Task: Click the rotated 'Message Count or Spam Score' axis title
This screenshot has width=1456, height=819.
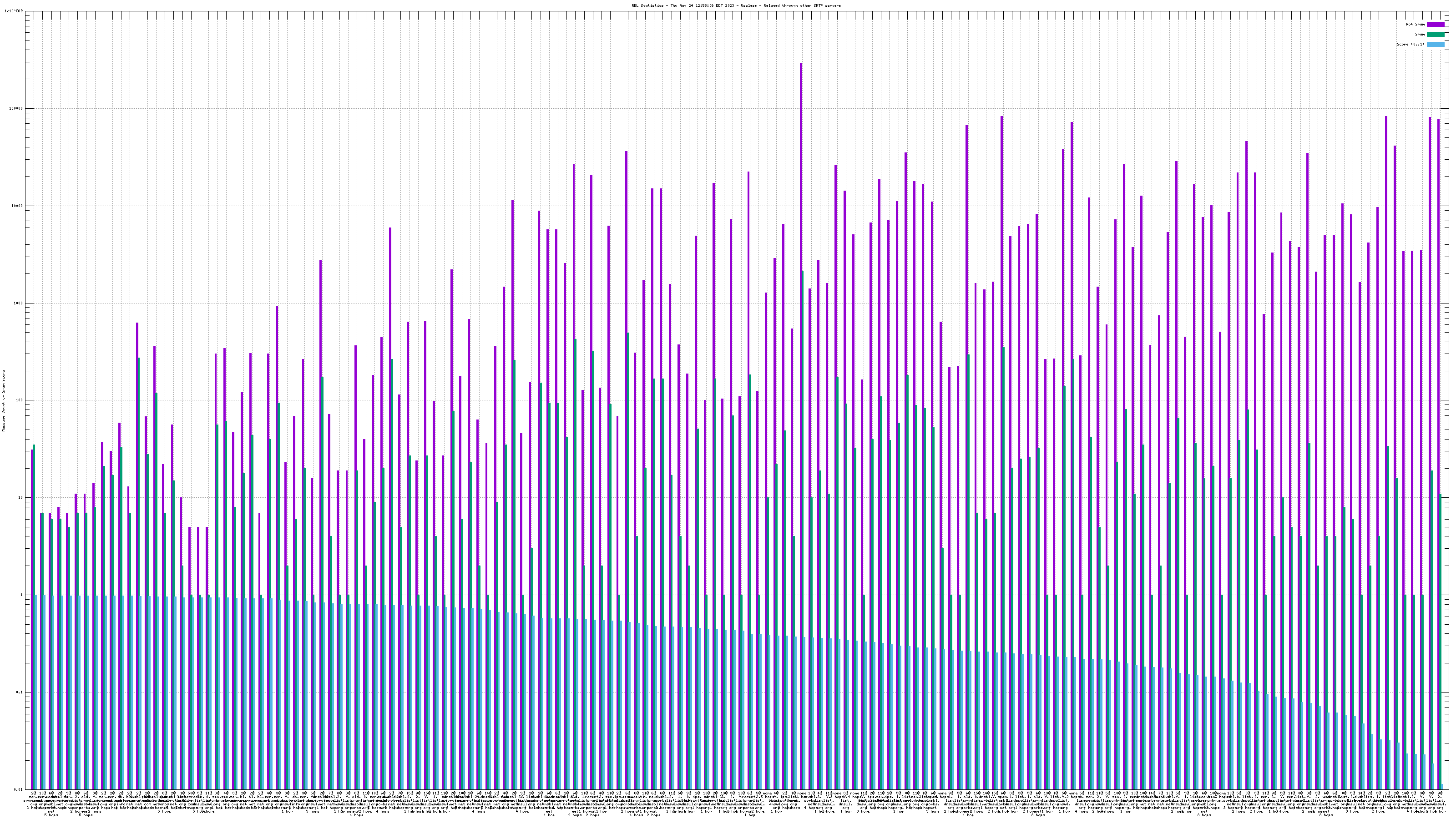Action: point(3,401)
